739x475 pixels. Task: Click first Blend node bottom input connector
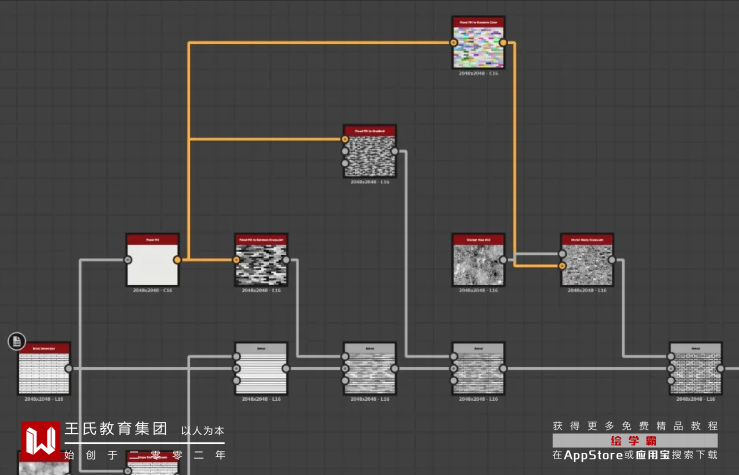(x=236, y=380)
